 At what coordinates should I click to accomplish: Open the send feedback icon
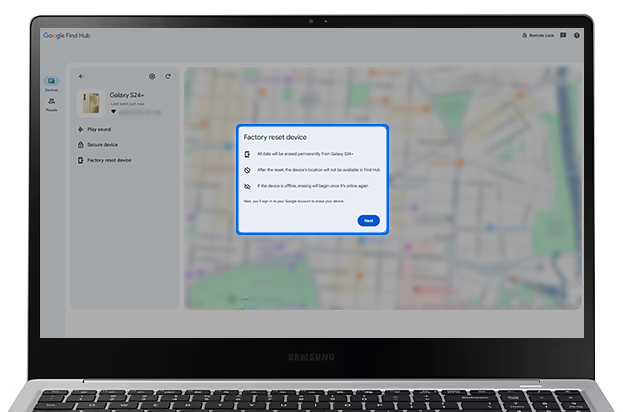pos(563,35)
